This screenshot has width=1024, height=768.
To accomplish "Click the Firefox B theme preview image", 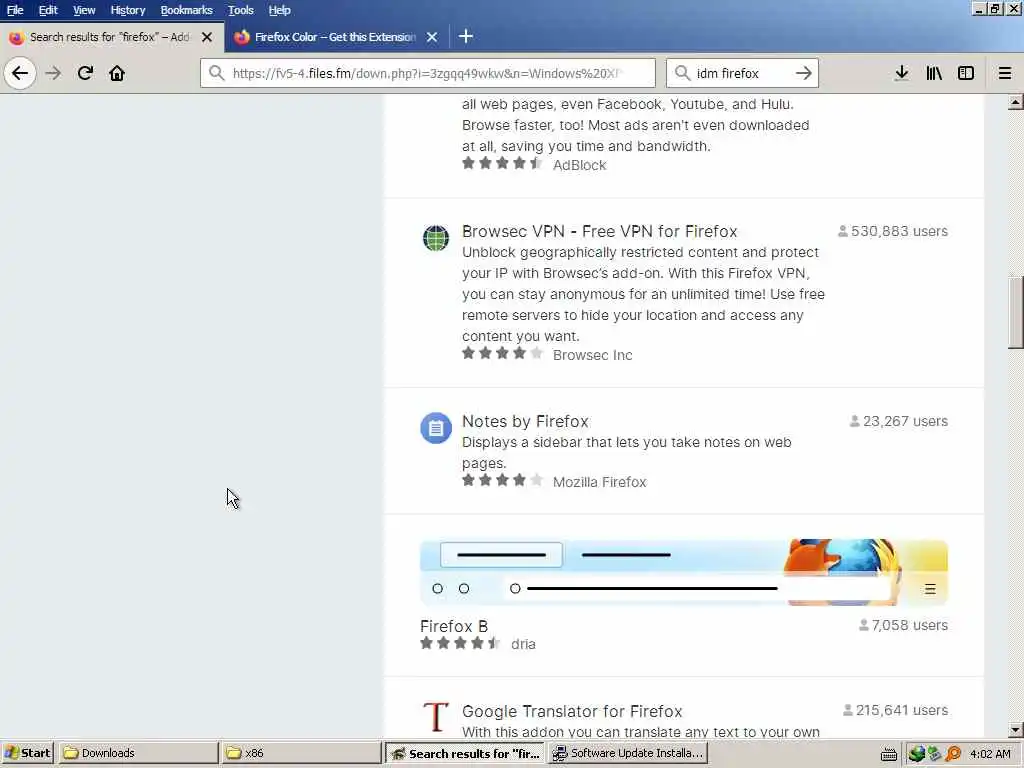I will [x=684, y=572].
